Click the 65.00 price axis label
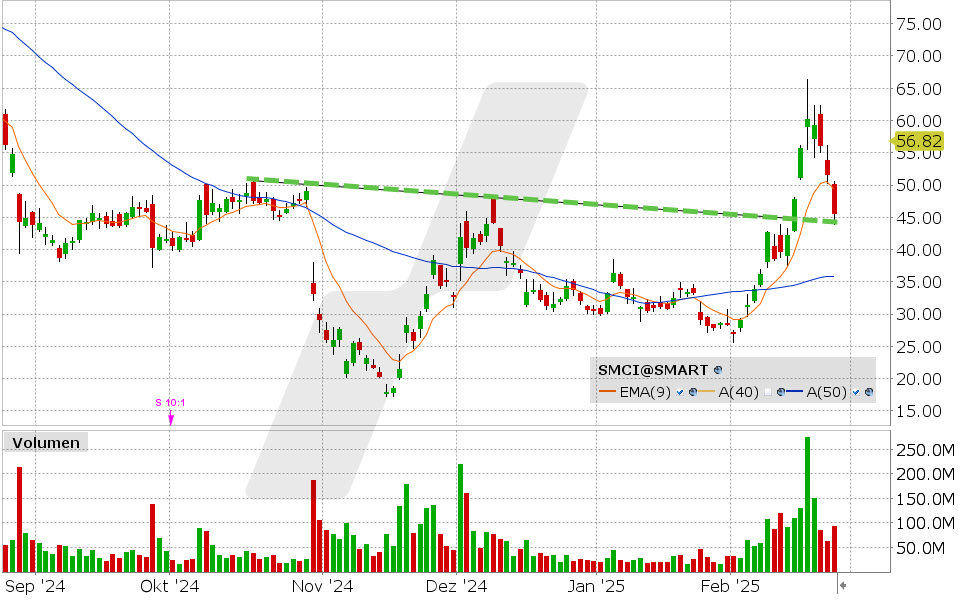The image size is (960, 600). coord(919,89)
